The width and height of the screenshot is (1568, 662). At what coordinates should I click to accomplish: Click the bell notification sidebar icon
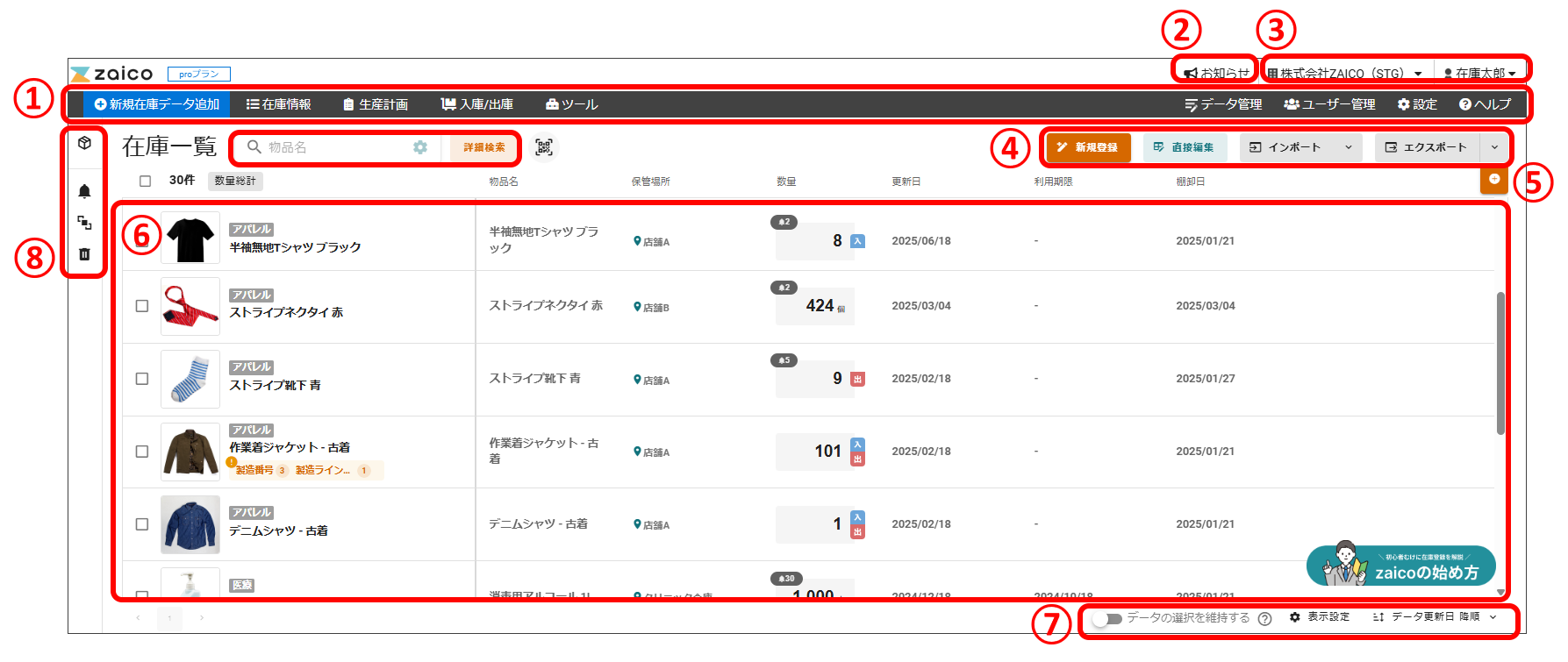84,191
